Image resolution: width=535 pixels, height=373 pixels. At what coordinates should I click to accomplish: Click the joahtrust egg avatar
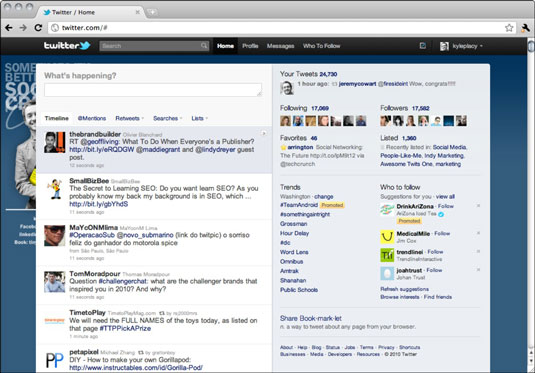[x=387, y=273]
